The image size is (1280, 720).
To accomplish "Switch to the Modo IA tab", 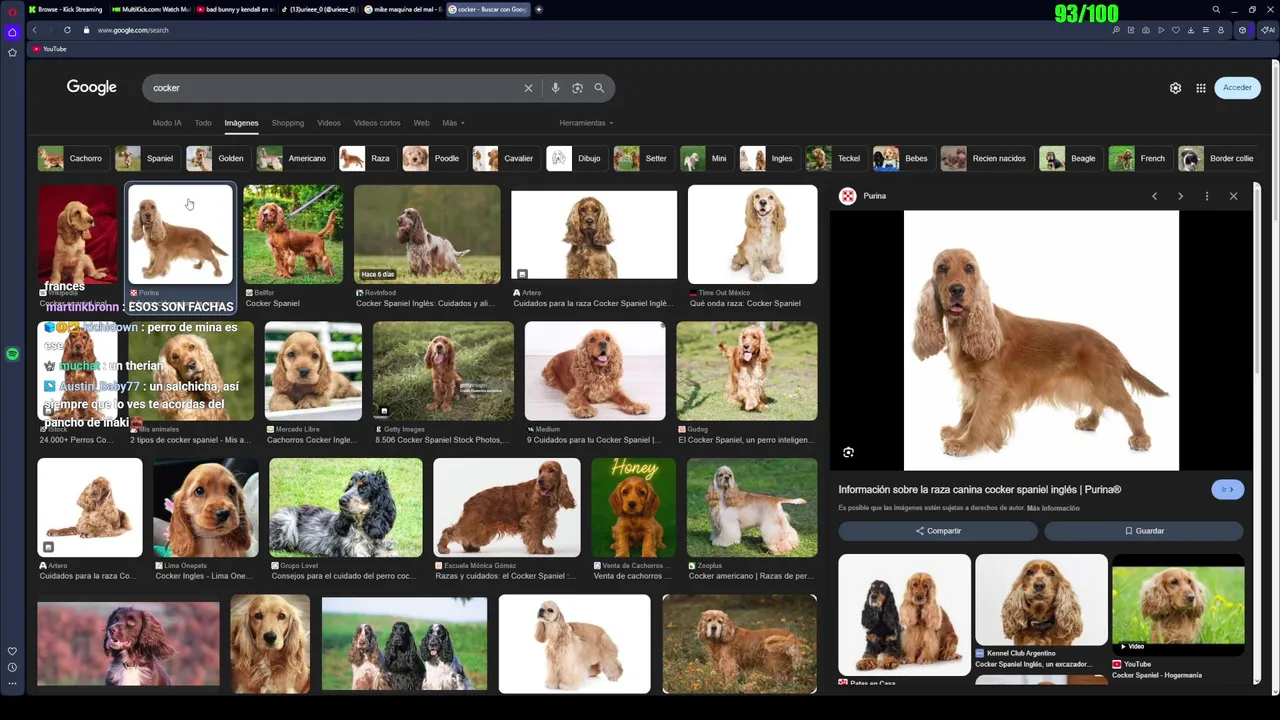I will pos(167,123).
